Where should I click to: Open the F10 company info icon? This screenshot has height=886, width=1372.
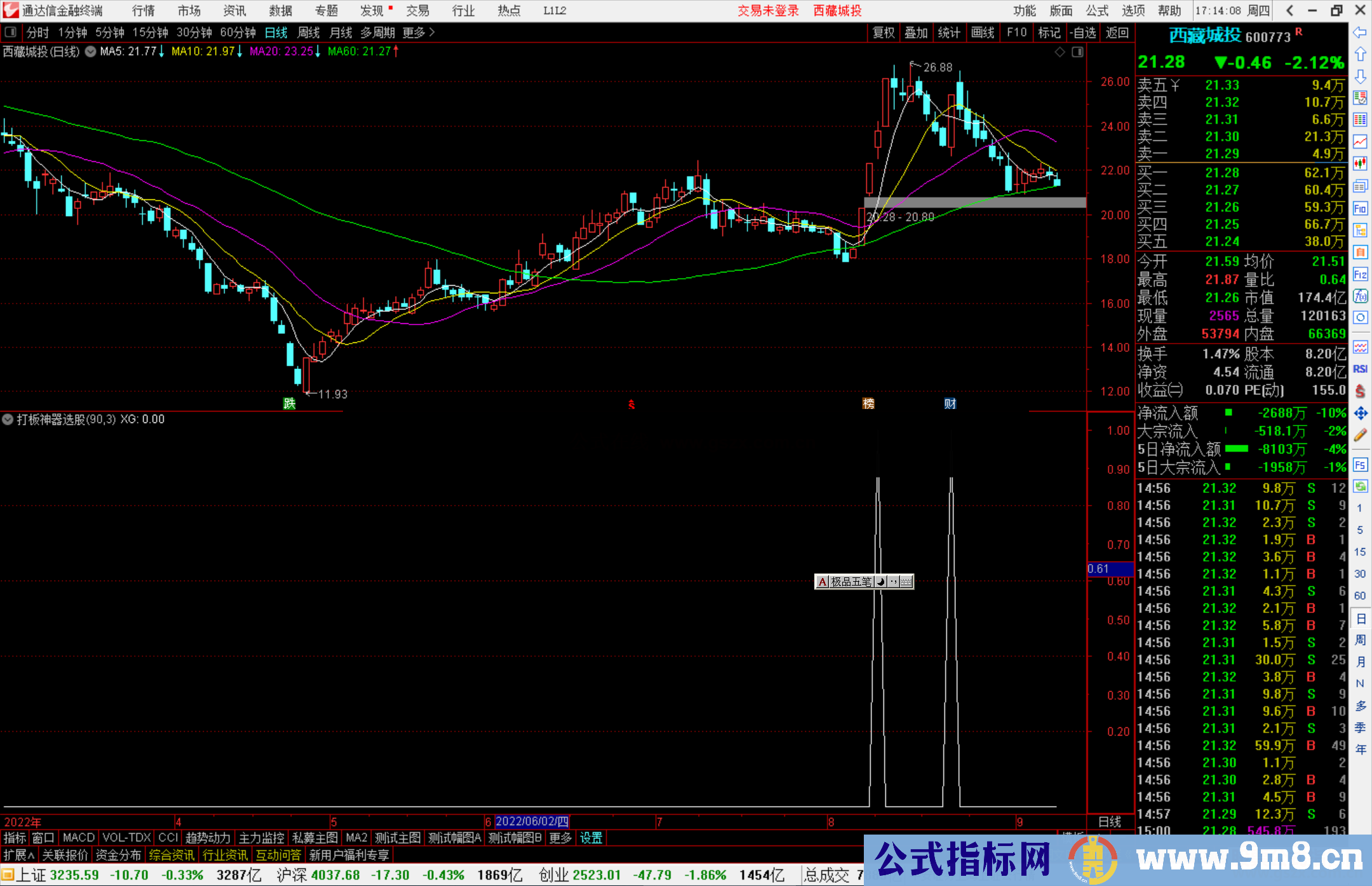pyautogui.click(x=1360, y=208)
